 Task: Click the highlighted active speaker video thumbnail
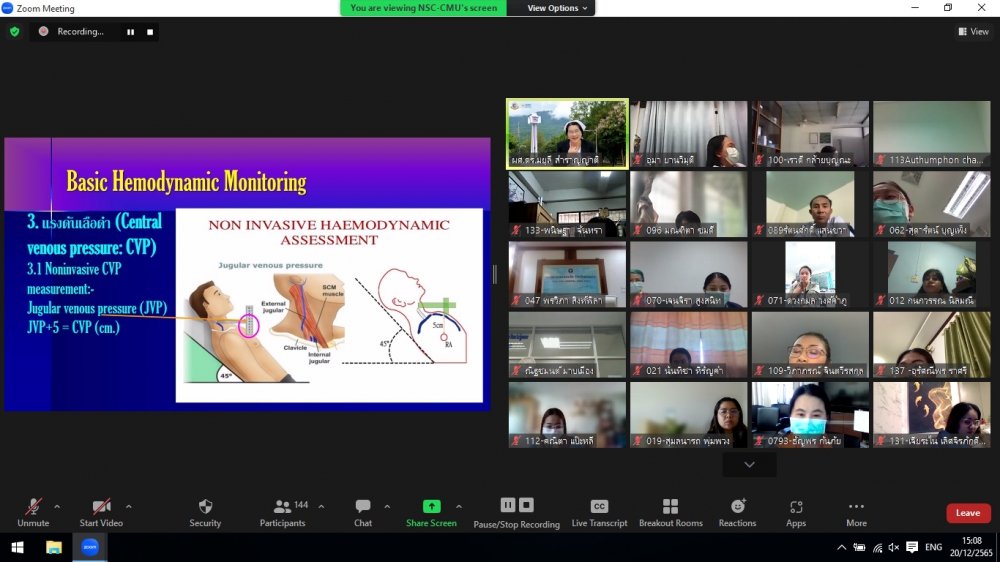[x=567, y=132]
